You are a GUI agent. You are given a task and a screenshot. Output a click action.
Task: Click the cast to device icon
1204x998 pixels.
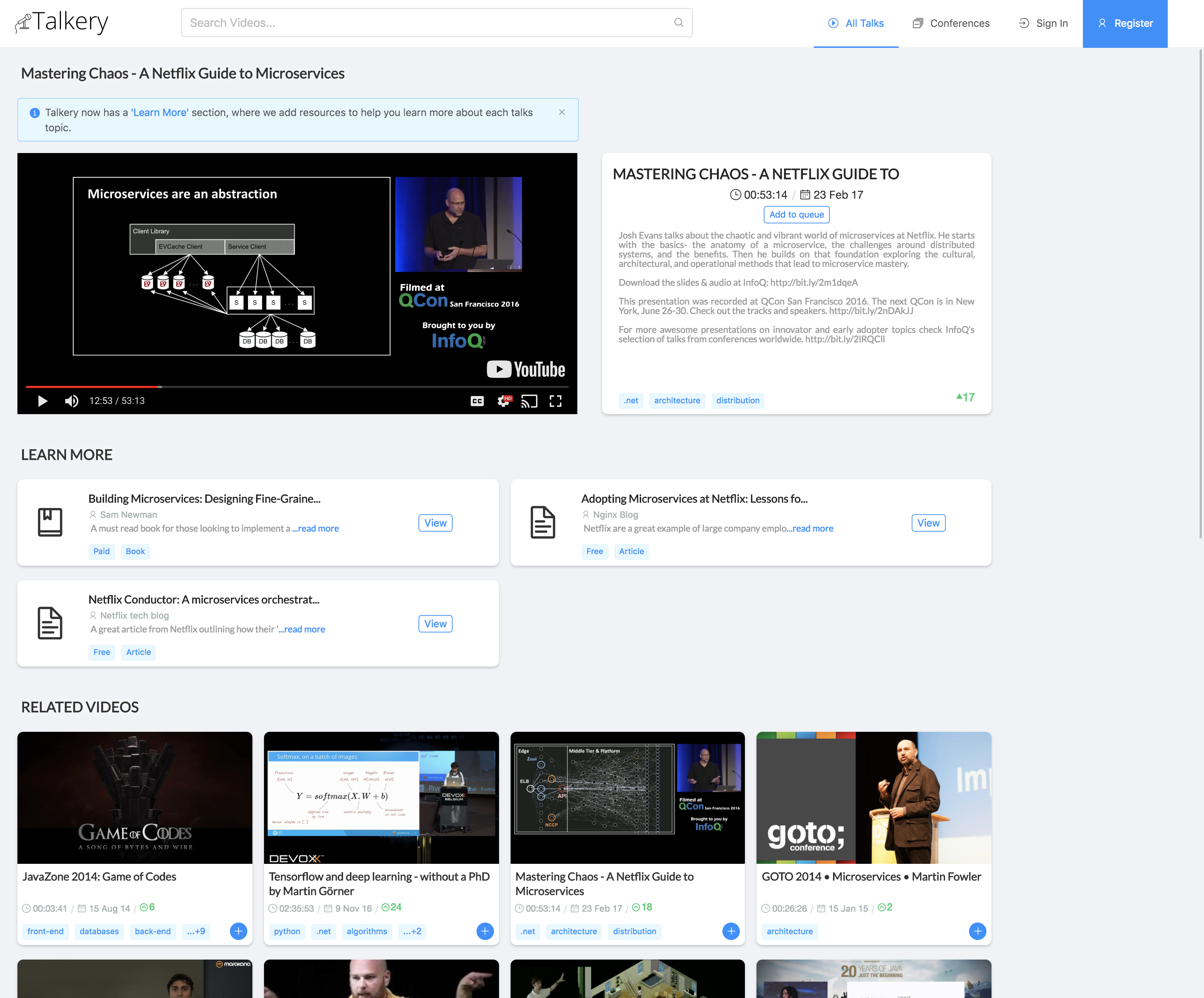point(529,401)
